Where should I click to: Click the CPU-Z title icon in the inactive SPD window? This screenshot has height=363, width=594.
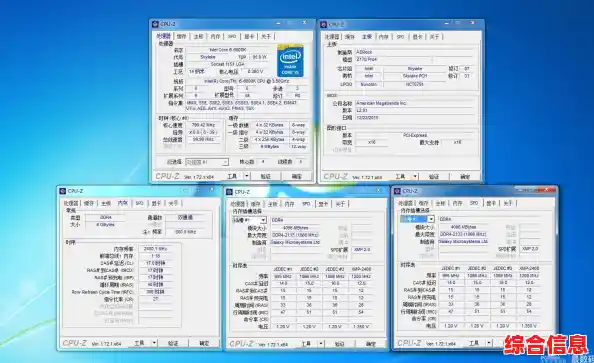pos(229,192)
